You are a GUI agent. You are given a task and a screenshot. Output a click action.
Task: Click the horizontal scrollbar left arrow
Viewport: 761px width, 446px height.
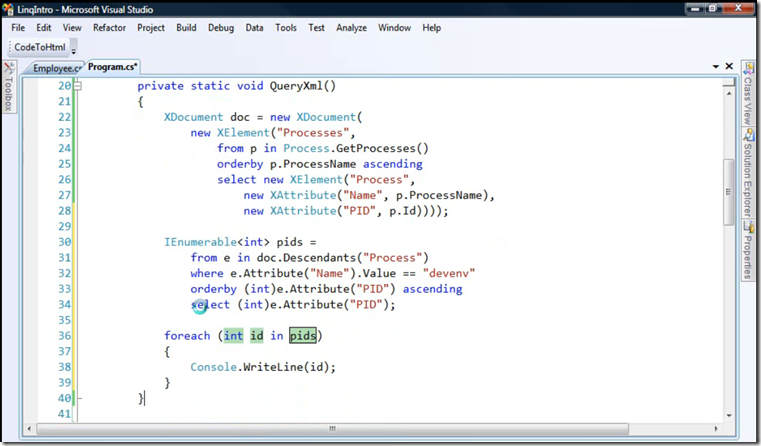[x=30, y=429]
